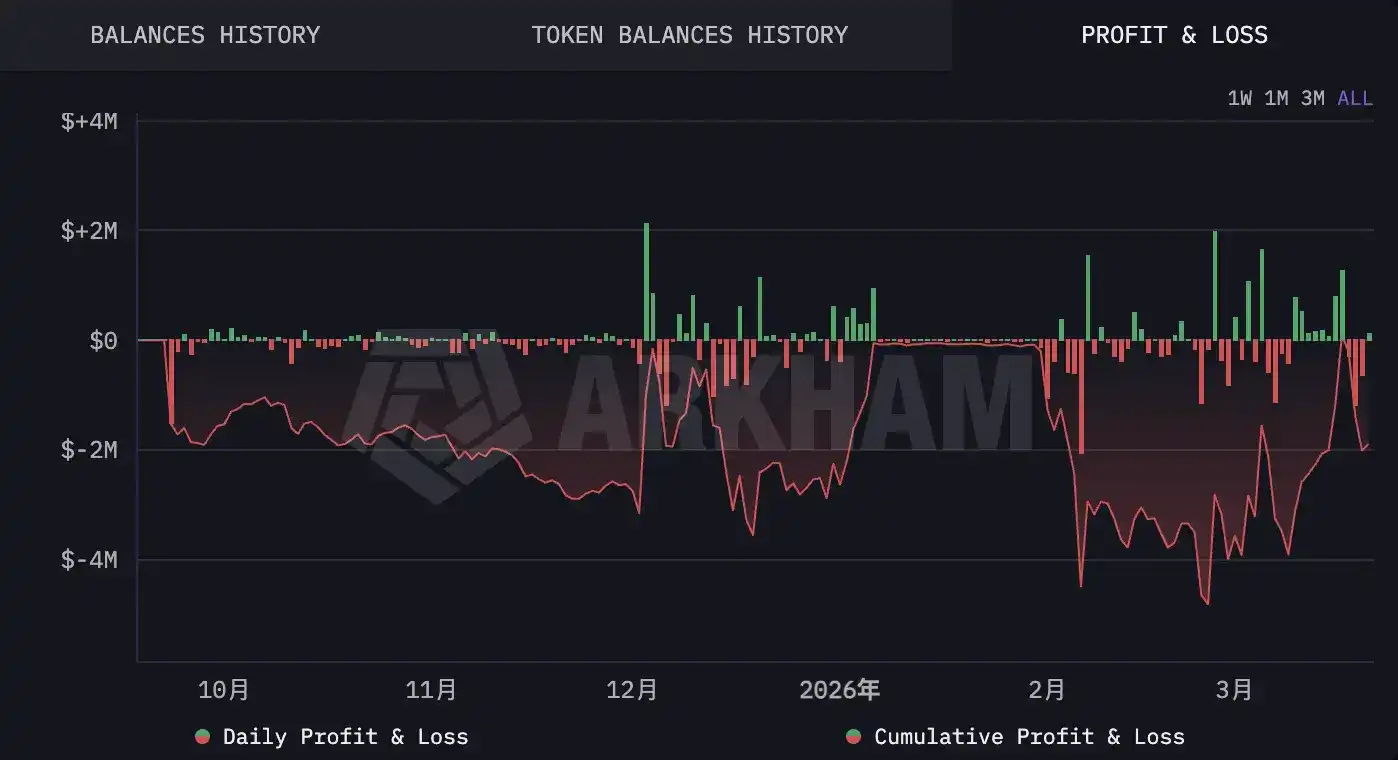The width and height of the screenshot is (1398, 760).
Task: Show ALL time range data
Action: tap(1355, 98)
